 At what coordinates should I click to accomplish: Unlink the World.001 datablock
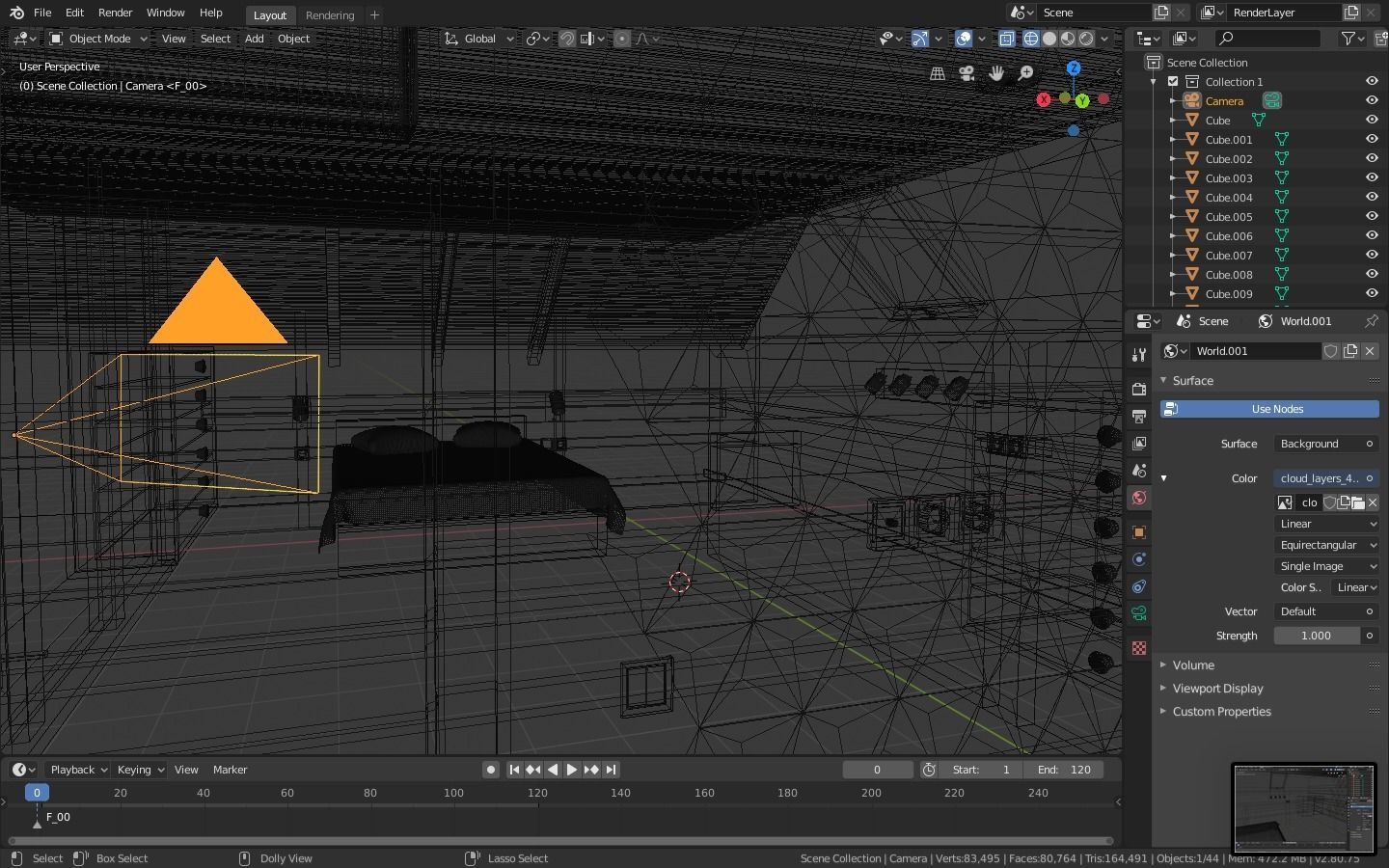[1370, 351]
